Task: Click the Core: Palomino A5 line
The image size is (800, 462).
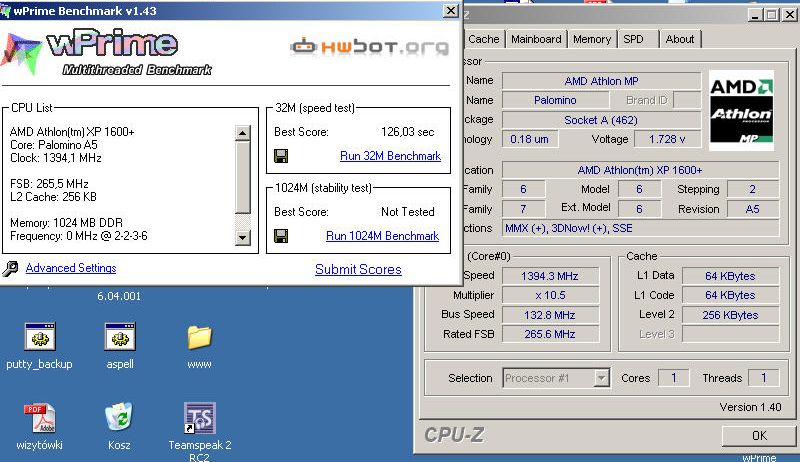Action: (54, 145)
